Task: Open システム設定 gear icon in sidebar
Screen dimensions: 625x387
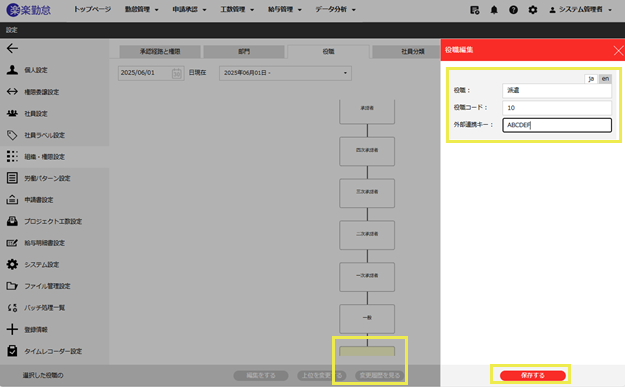Action: tap(12, 264)
